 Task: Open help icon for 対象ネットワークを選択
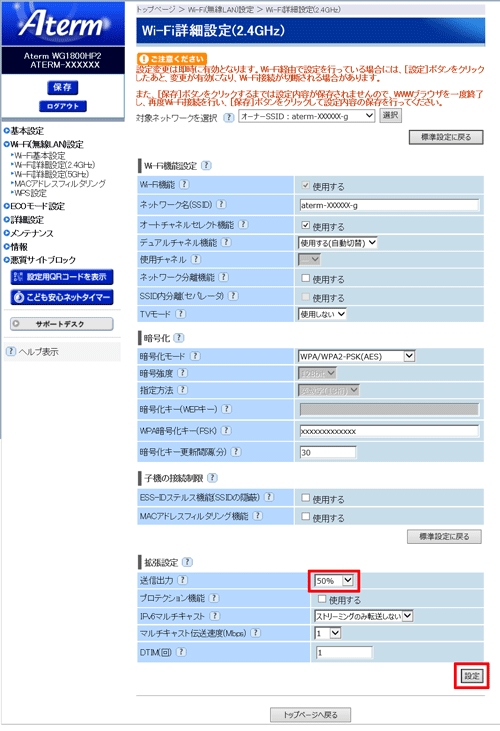tap(228, 117)
